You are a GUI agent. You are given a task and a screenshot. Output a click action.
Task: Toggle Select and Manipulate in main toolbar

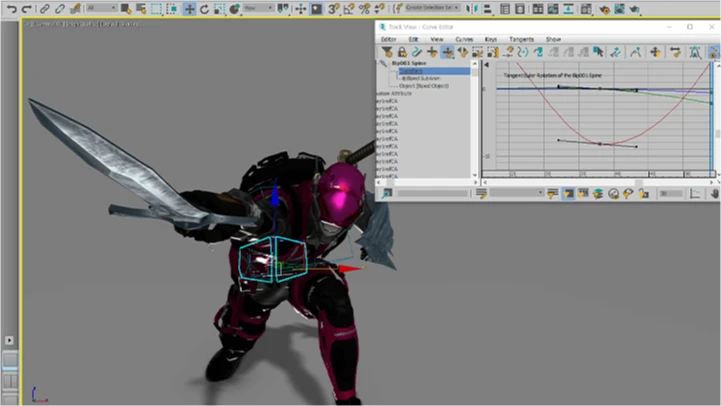coord(301,8)
